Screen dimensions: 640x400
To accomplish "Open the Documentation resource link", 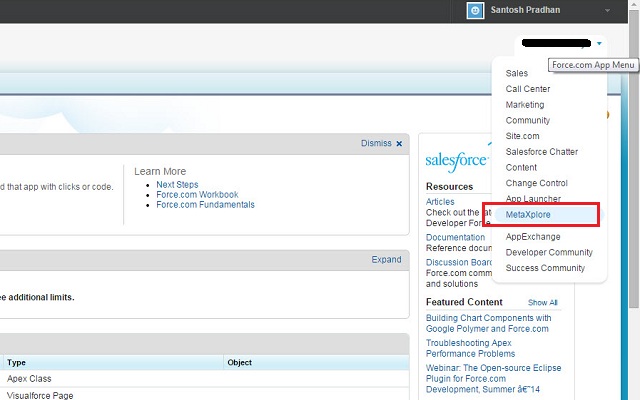I will coord(456,237).
